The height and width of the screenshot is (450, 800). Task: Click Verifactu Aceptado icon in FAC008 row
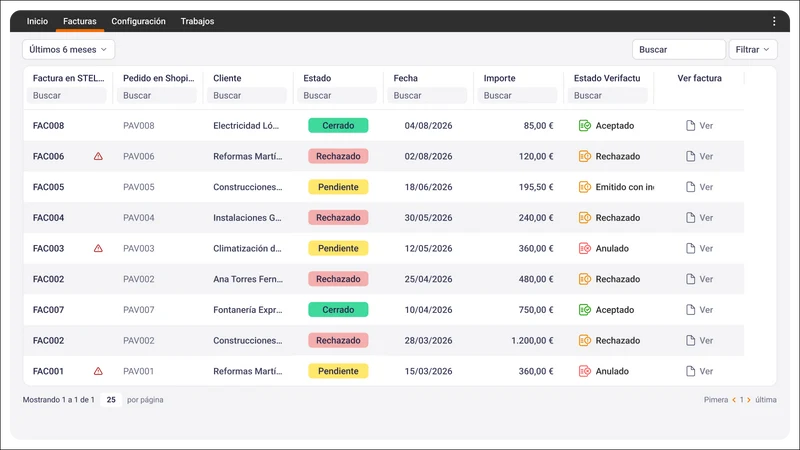point(585,126)
